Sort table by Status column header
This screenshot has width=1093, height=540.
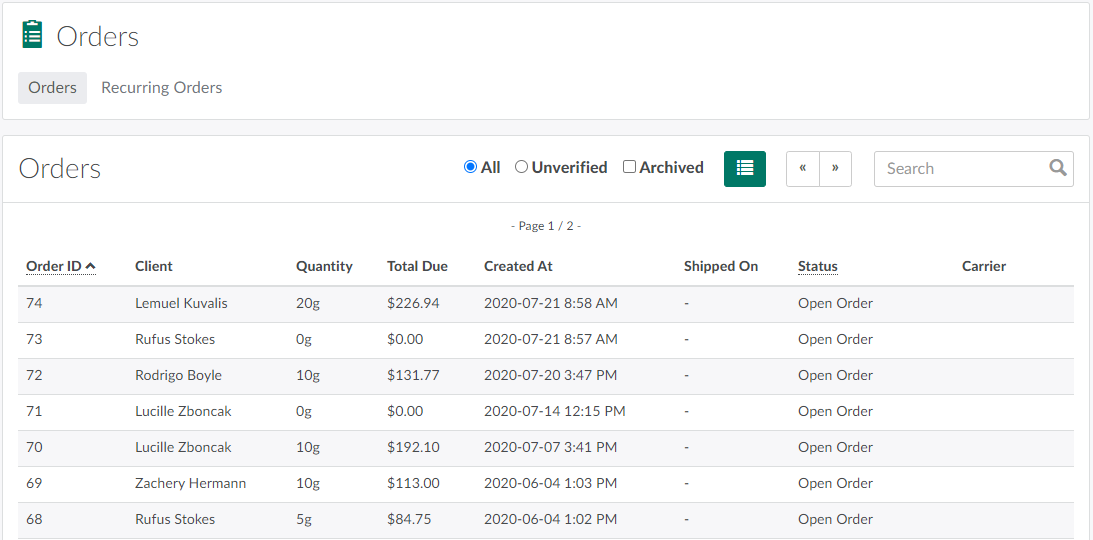[x=817, y=266]
